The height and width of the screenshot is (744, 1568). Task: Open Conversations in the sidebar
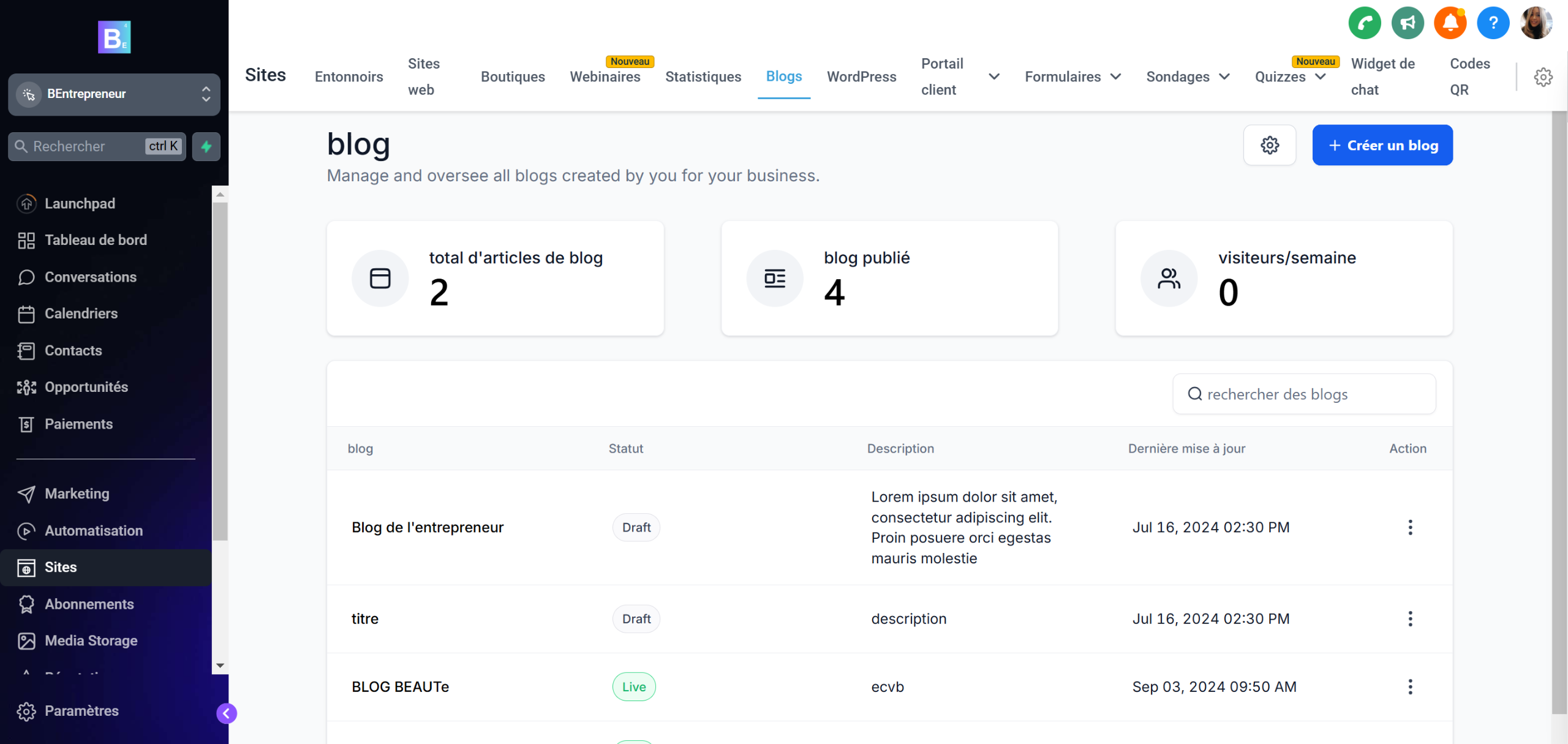click(x=90, y=277)
